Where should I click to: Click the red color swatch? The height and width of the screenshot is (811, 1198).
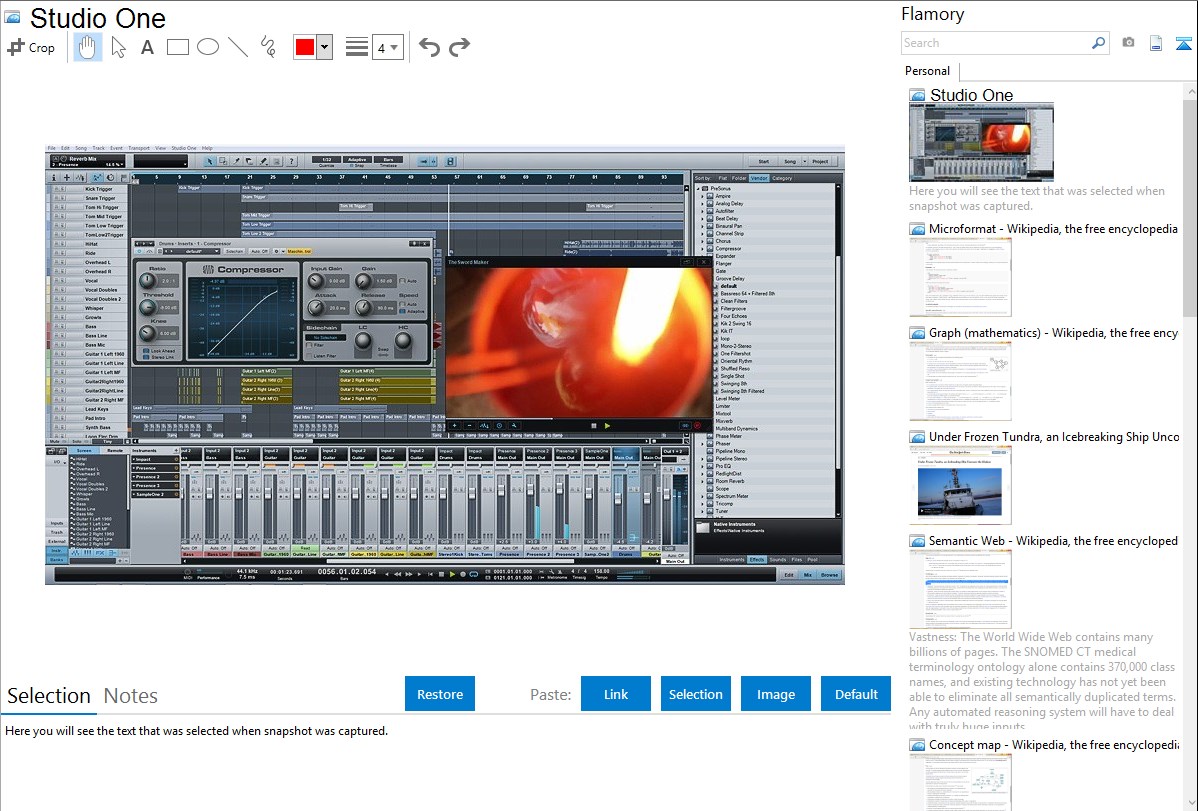(305, 47)
